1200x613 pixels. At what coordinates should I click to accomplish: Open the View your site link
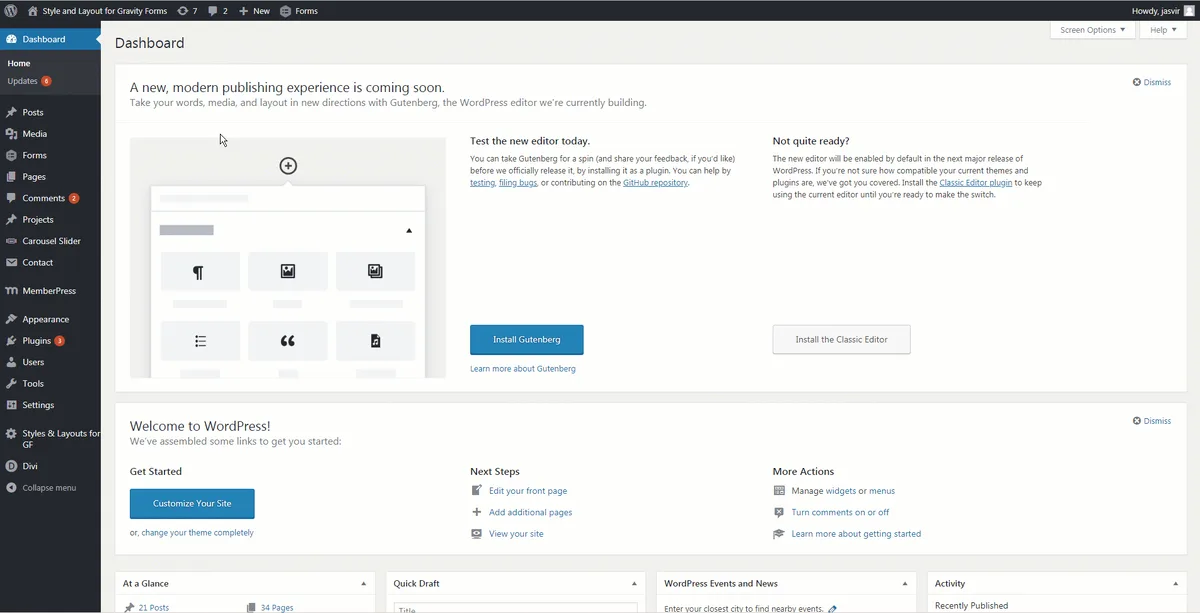pyautogui.click(x=516, y=534)
